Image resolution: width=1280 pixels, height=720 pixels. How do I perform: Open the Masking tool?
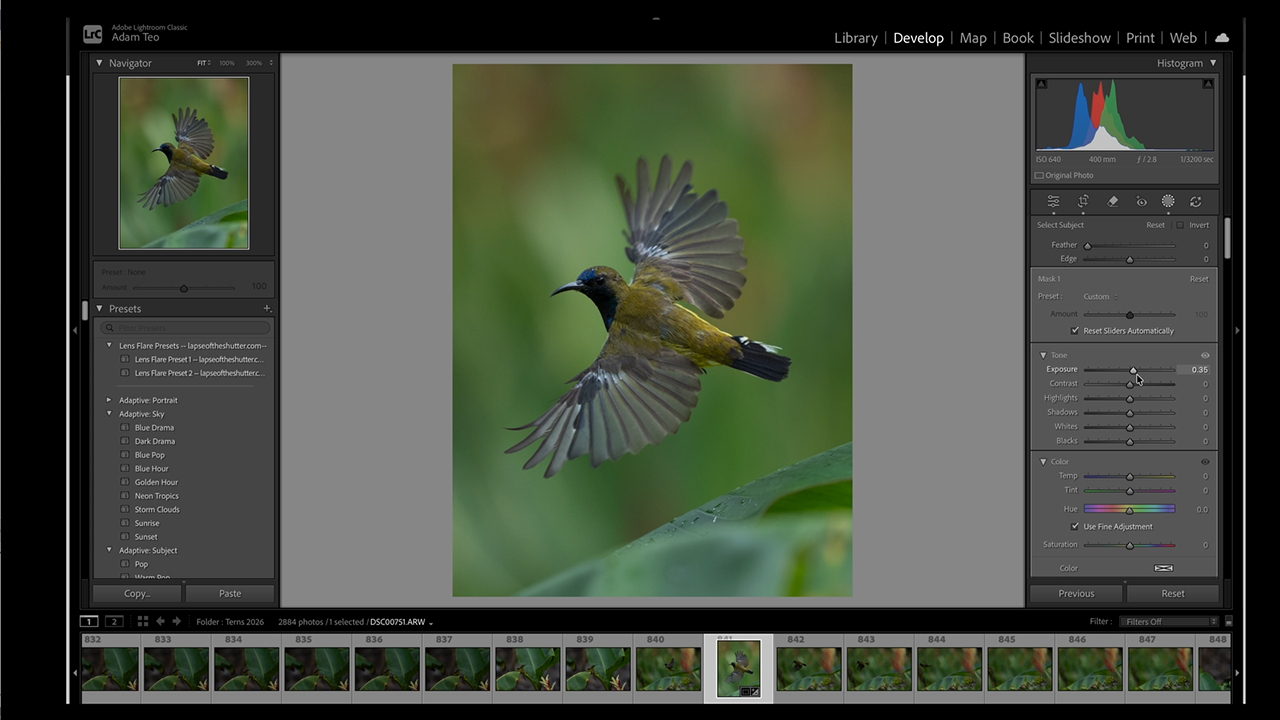point(1168,201)
